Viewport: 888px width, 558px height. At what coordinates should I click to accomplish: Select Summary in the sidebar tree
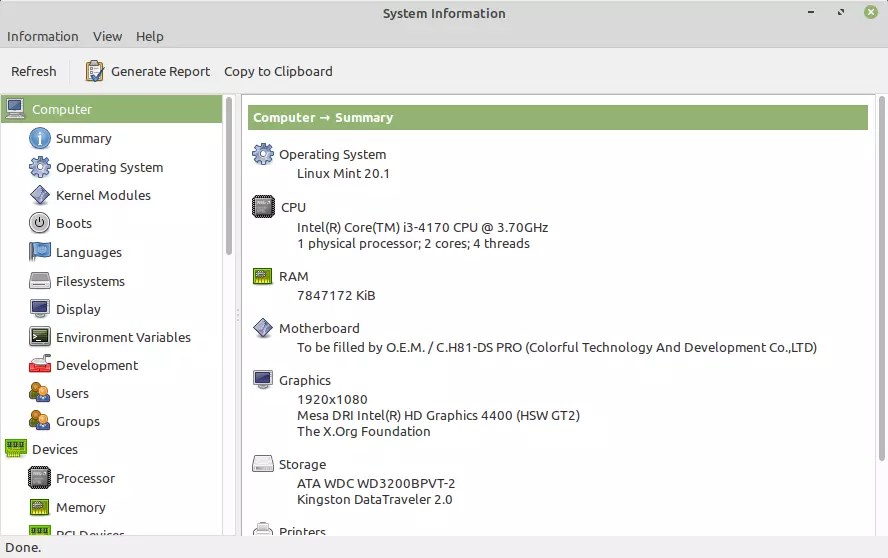click(83, 138)
